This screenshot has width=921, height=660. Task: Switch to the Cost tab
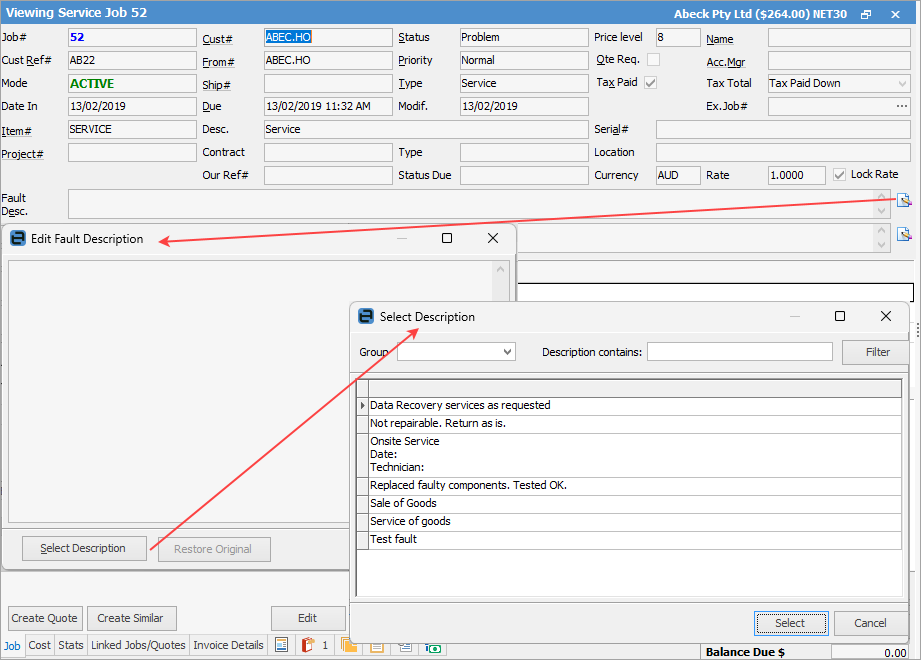[40, 646]
